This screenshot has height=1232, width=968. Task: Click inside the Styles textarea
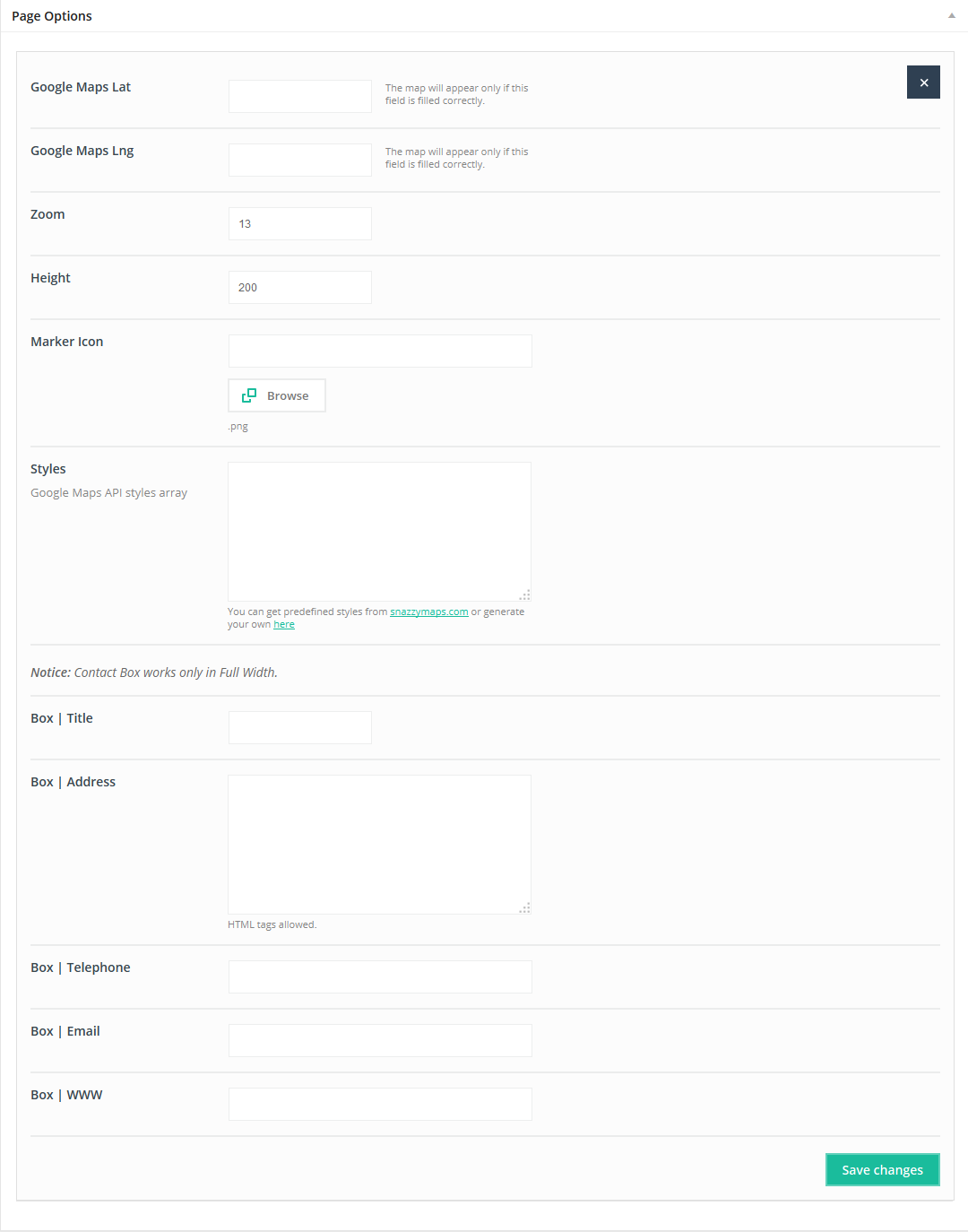click(x=379, y=531)
